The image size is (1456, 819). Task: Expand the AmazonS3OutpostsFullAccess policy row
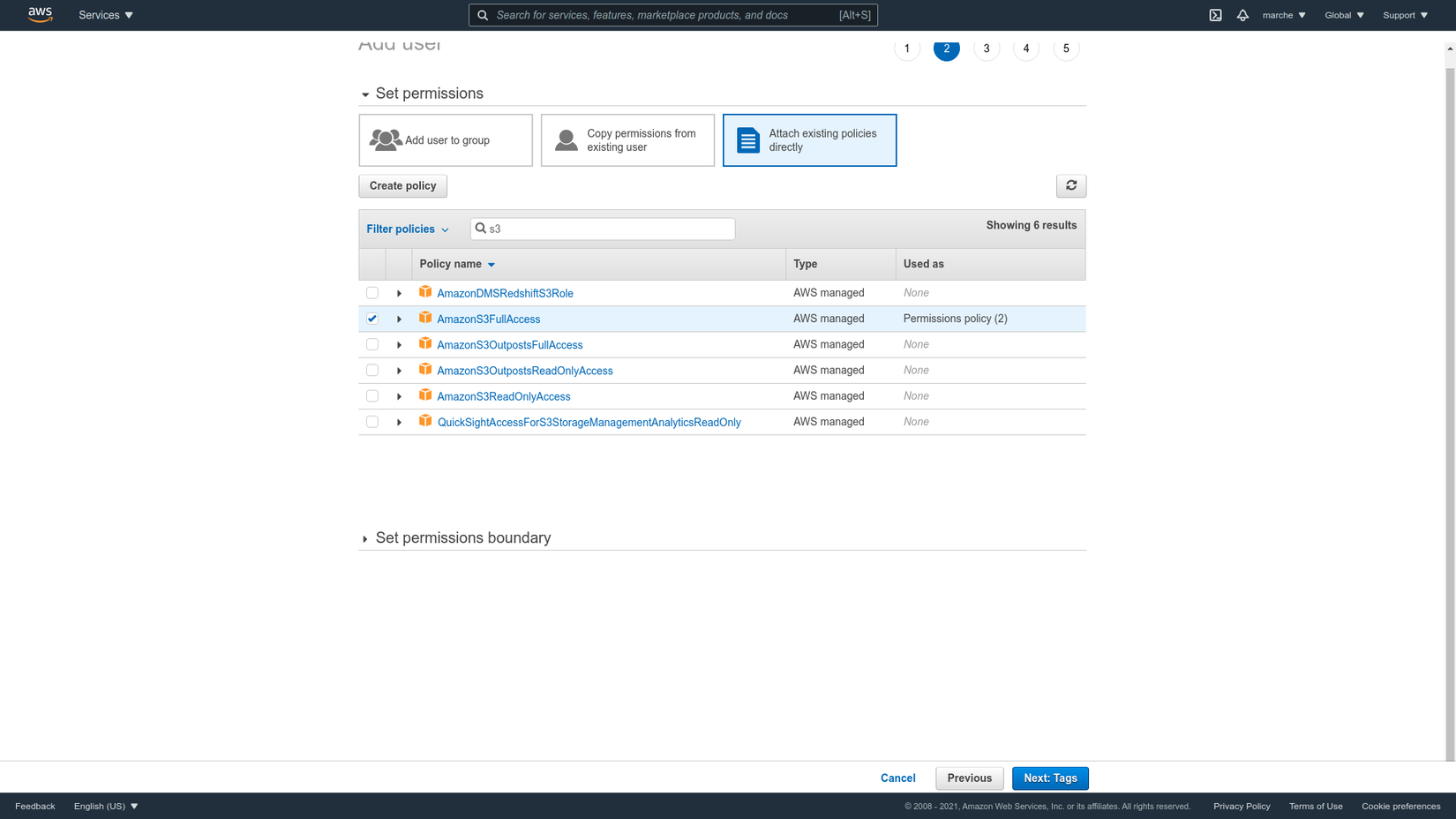[x=399, y=345]
